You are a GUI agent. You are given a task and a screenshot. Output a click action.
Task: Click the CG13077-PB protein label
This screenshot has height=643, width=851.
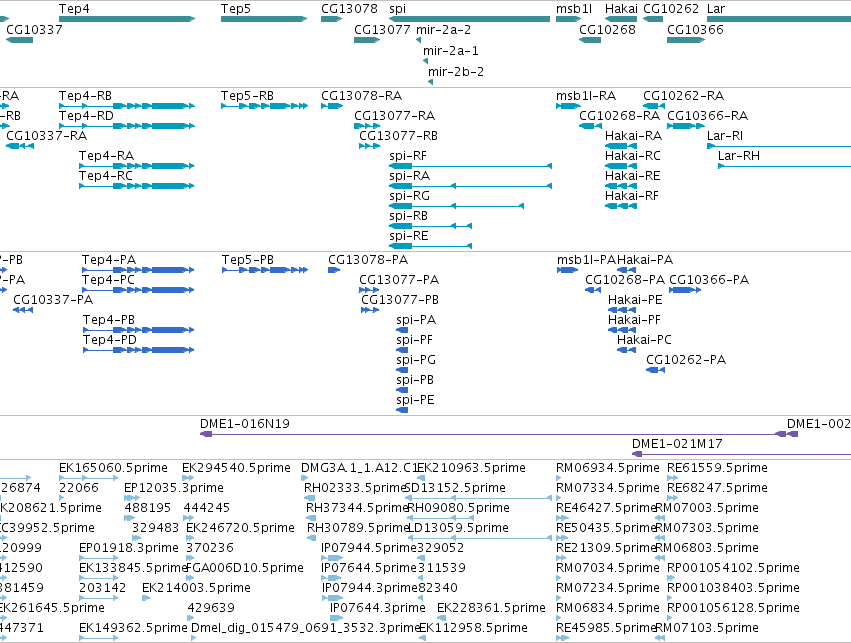tap(400, 301)
